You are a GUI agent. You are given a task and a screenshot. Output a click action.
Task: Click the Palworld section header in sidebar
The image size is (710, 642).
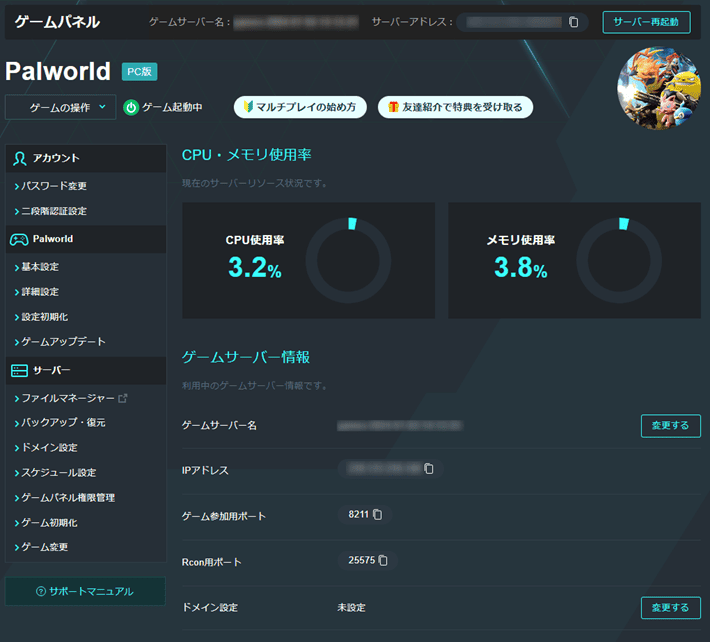tap(86, 239)
